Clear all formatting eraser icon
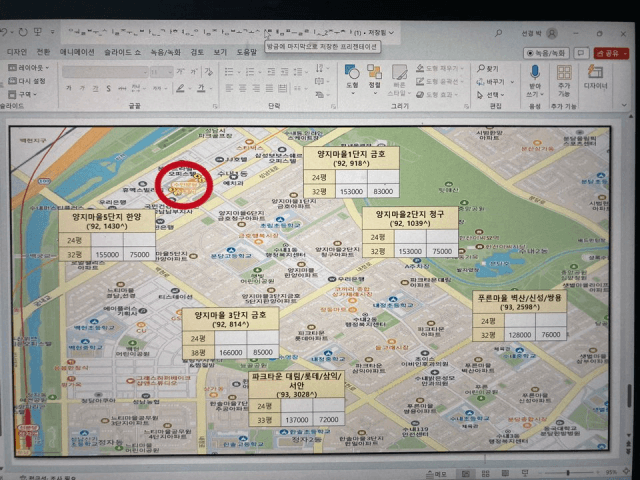Viewport: 640px width, 480px height. [x=209, y=72]
